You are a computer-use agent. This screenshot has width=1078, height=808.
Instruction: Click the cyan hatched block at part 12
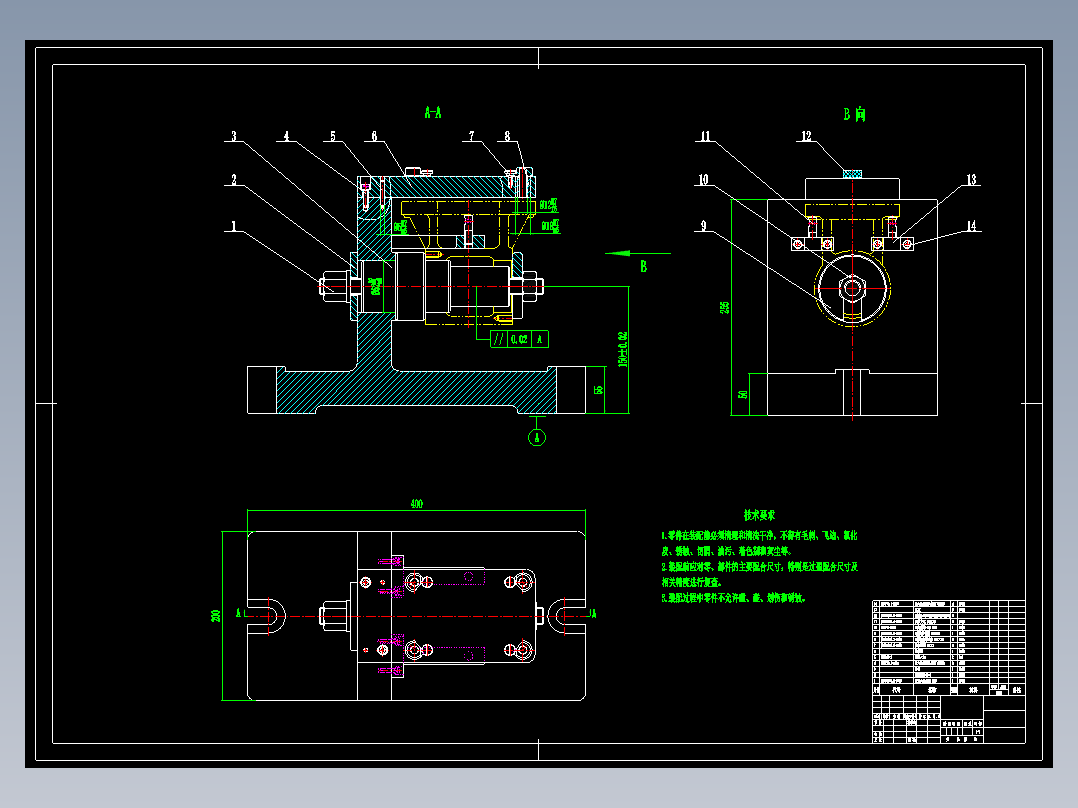click(x=852, y=174)
